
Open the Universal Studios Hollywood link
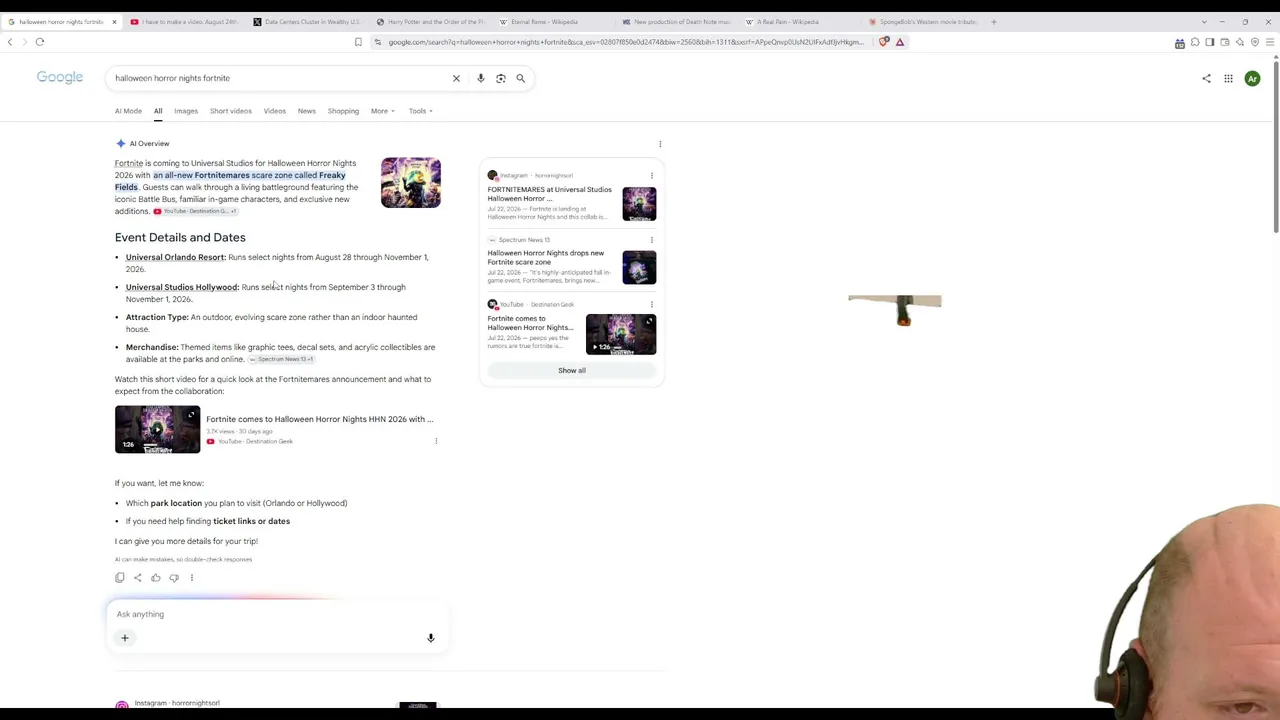[x=182, y=287]
